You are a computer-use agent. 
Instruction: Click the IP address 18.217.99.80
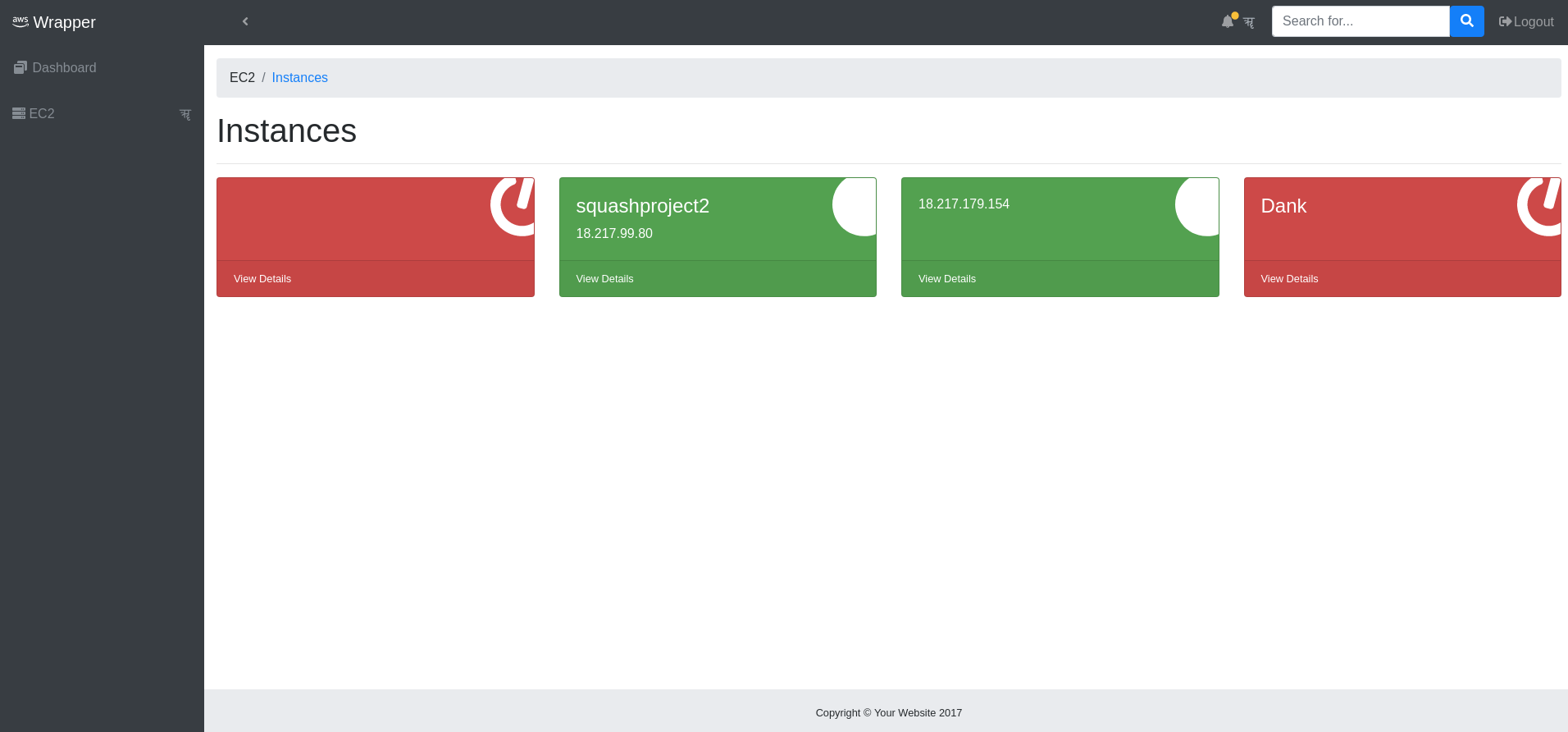pyautogui.click(x=614, y=233)
